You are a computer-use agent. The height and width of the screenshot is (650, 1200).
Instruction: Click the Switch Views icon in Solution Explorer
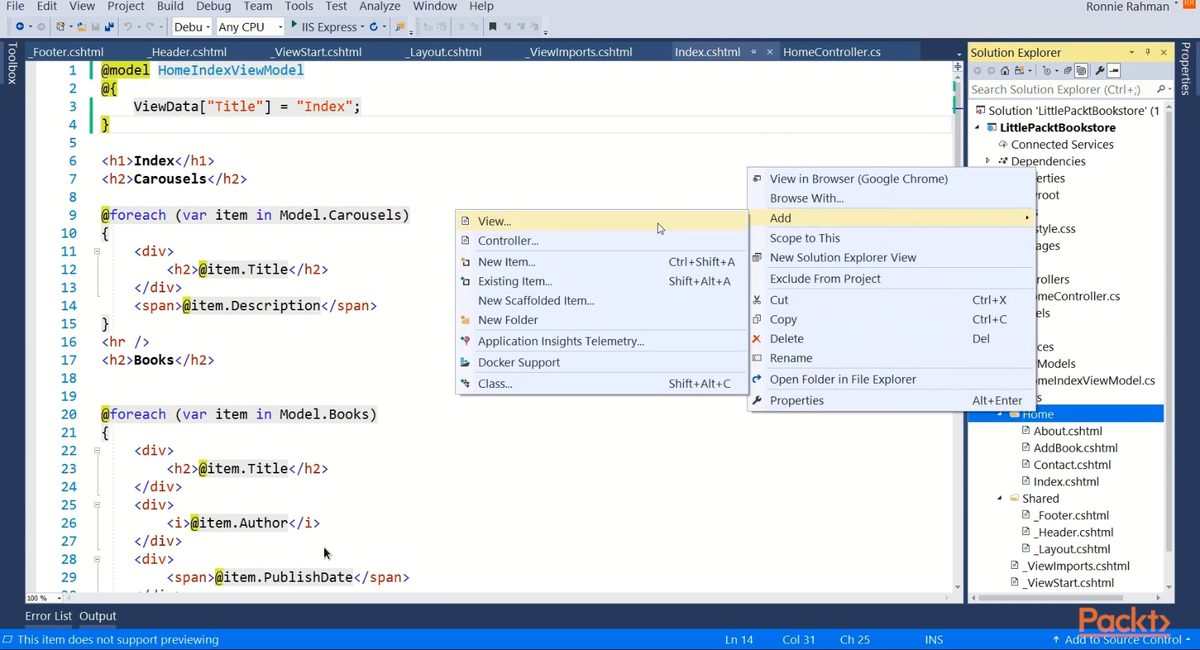coord(1022,71)
